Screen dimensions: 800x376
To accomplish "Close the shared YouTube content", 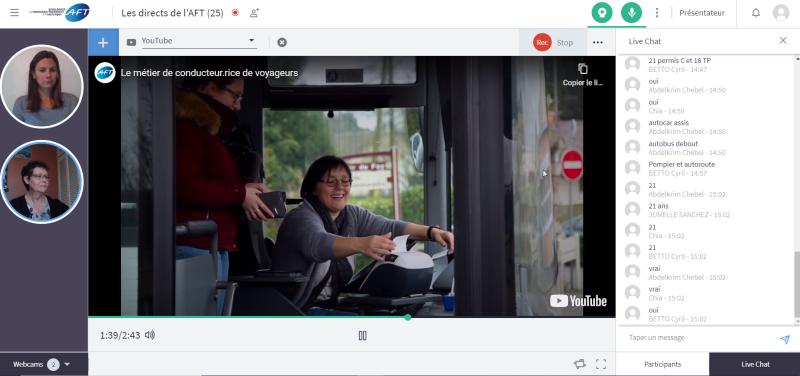I will [282, 42].
